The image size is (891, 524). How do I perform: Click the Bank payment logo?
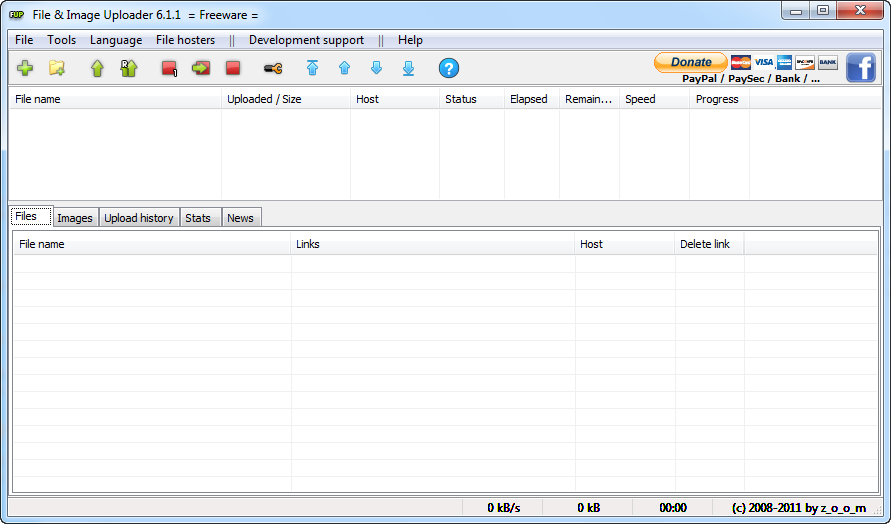pyautogui.click(x=828, y=62)
